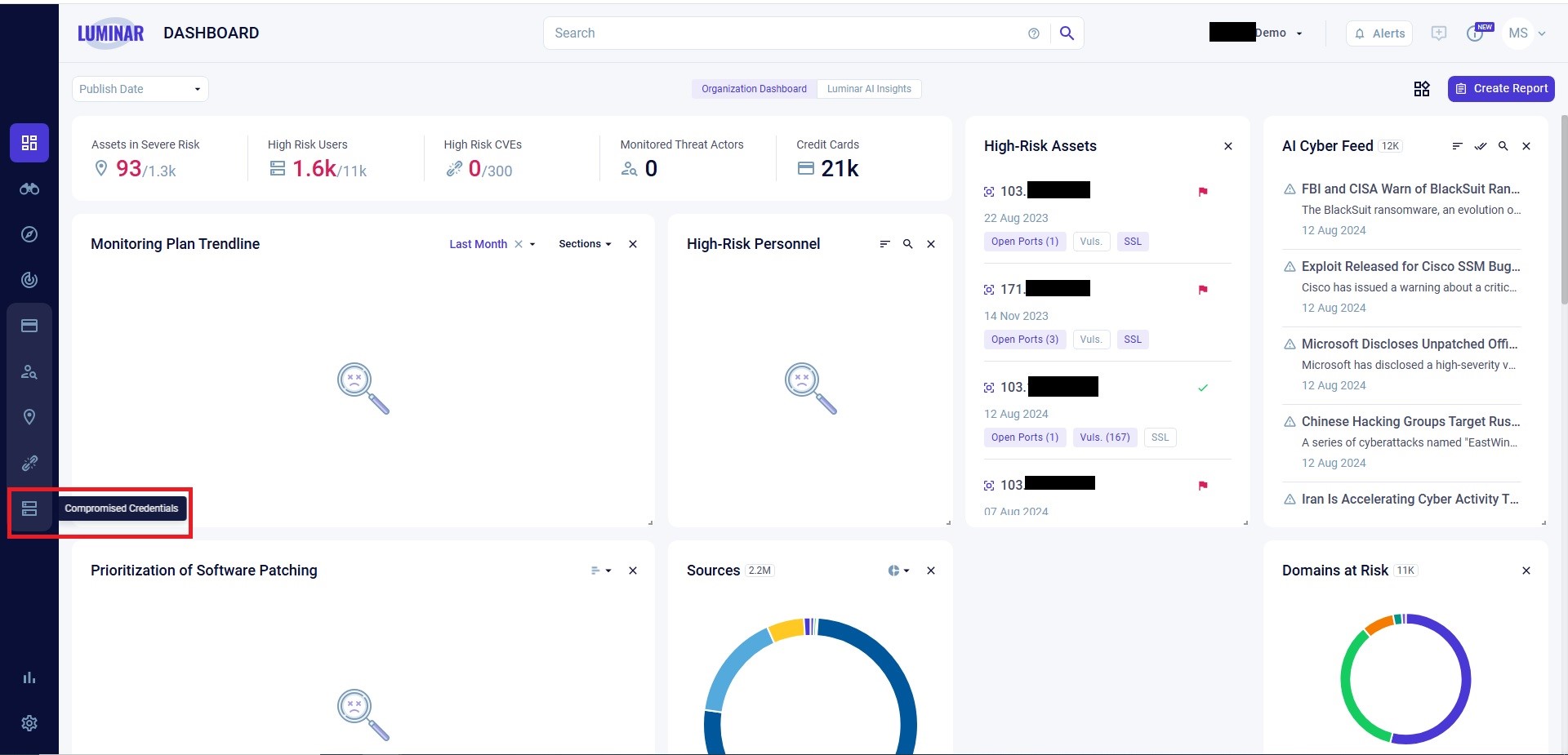Open sort options in AI Cyber Feed
1568x755 pixels.
click(x=1457, y=146)
